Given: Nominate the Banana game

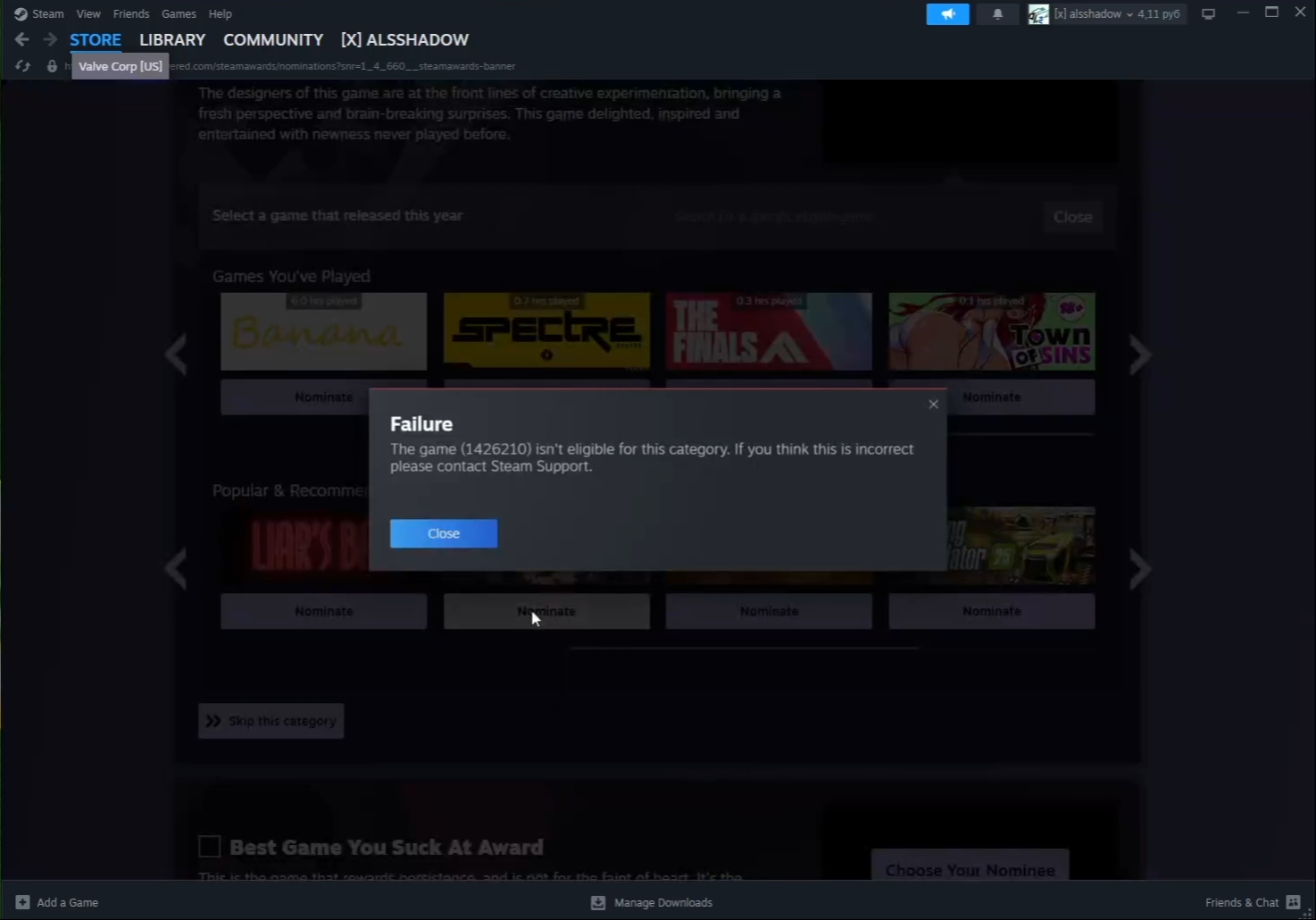Looking at the screenshot, I should (x=324, y=397).
